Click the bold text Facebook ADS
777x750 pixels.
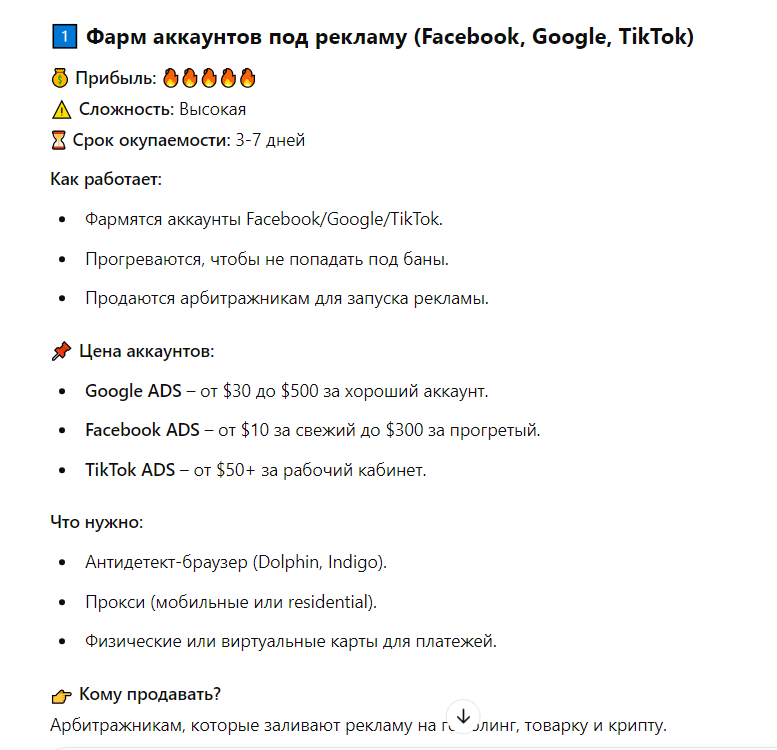(142, 430)
